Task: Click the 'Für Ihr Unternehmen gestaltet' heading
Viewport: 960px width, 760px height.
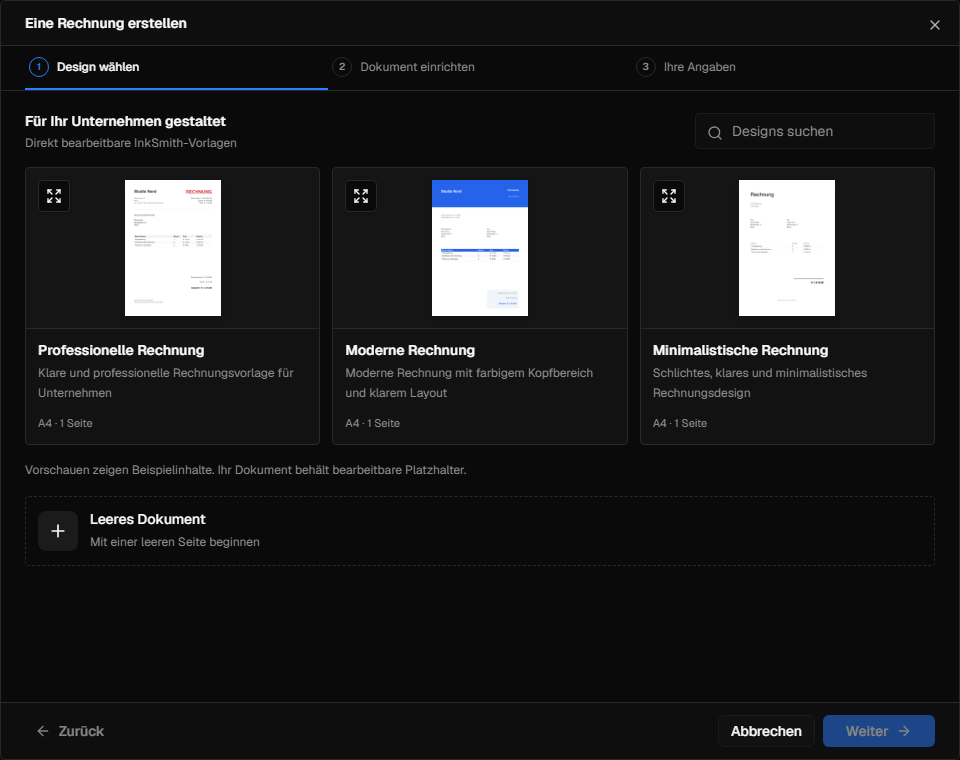Action: (126, 121)
